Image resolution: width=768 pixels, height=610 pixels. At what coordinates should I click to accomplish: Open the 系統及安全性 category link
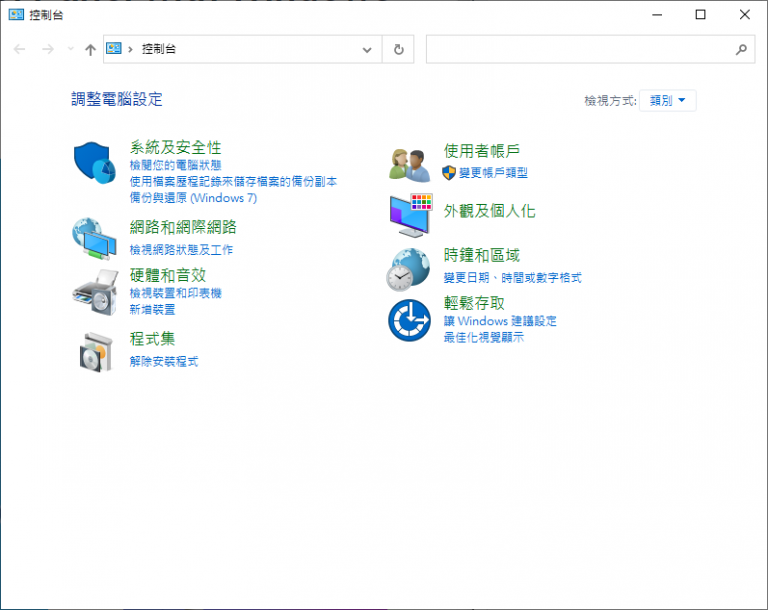[x=175, y=147]
